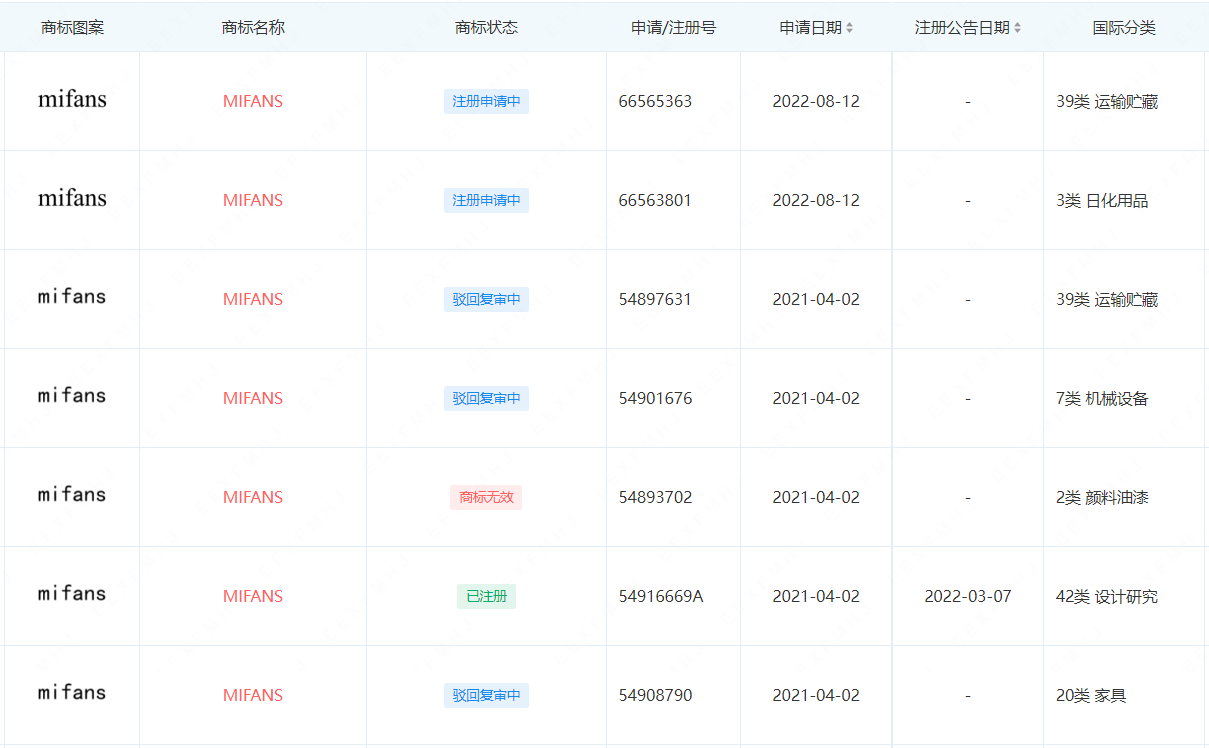Select application number 66565363
This screenshot has width=1209, height=748.
point(655,101)
